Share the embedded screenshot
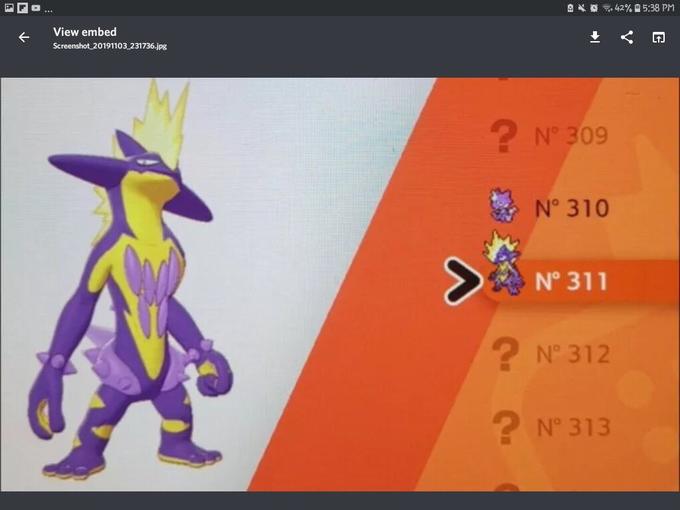The height and width of the screenshot is (510, 680). (627, 37)
